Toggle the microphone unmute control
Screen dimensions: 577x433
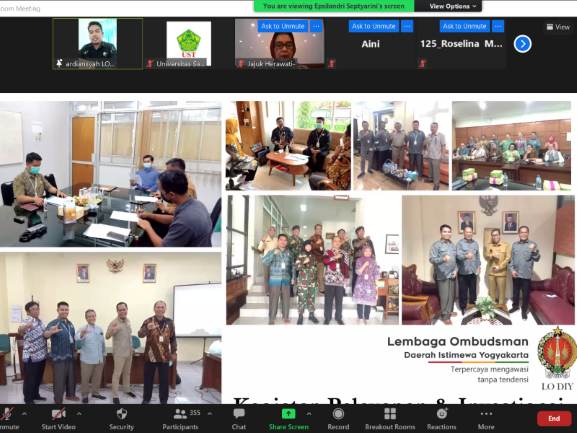click(x=7, y=414)
